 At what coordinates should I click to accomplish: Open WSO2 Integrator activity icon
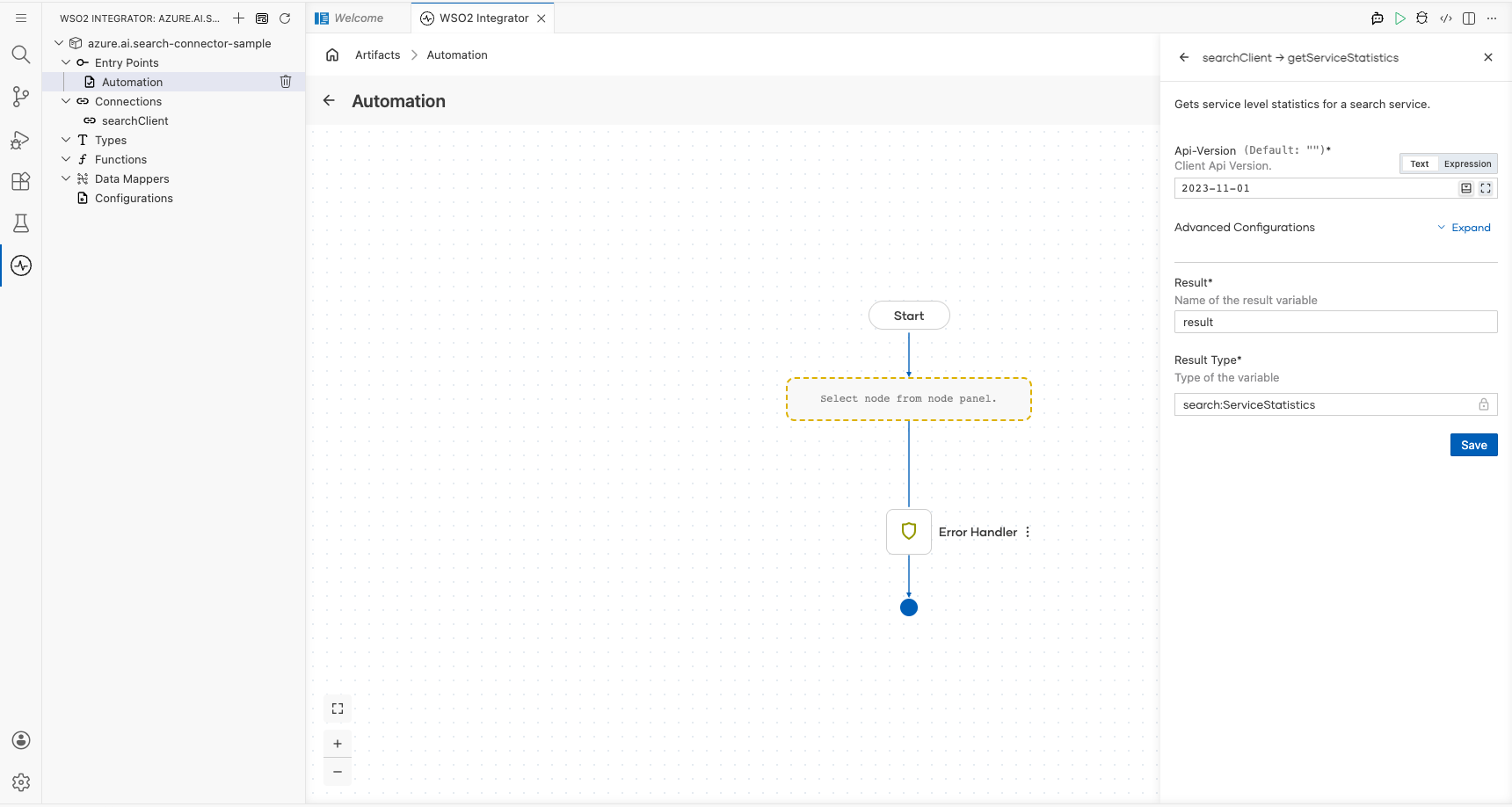21,265
